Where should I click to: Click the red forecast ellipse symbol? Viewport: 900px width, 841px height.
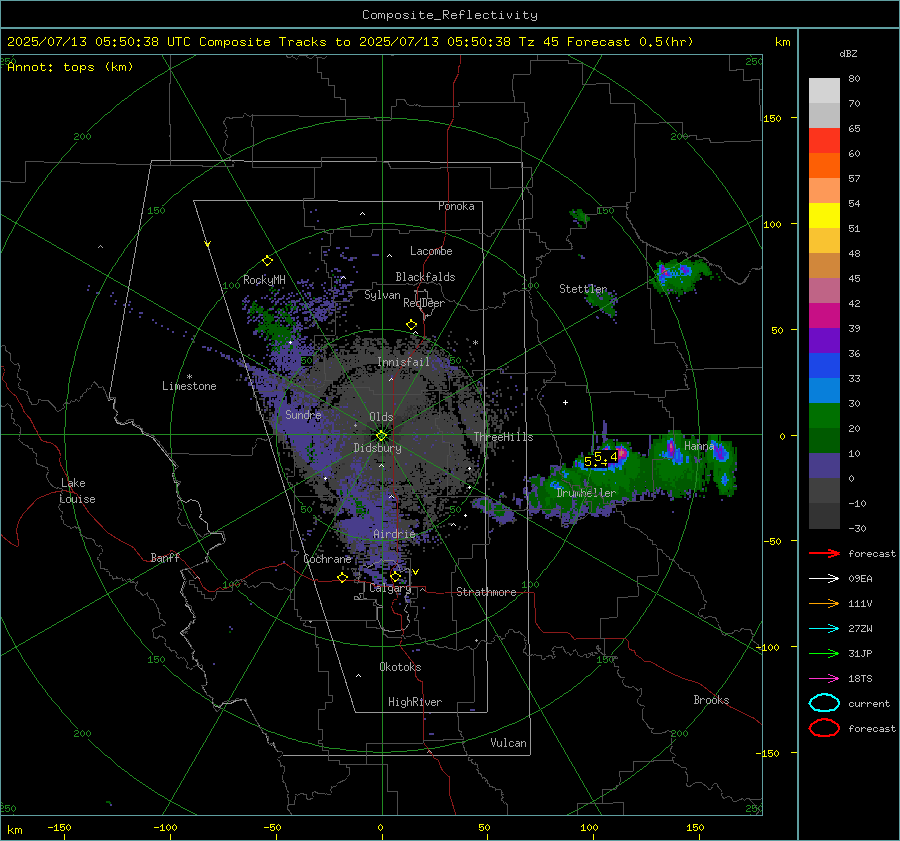[x=824, y=728]
